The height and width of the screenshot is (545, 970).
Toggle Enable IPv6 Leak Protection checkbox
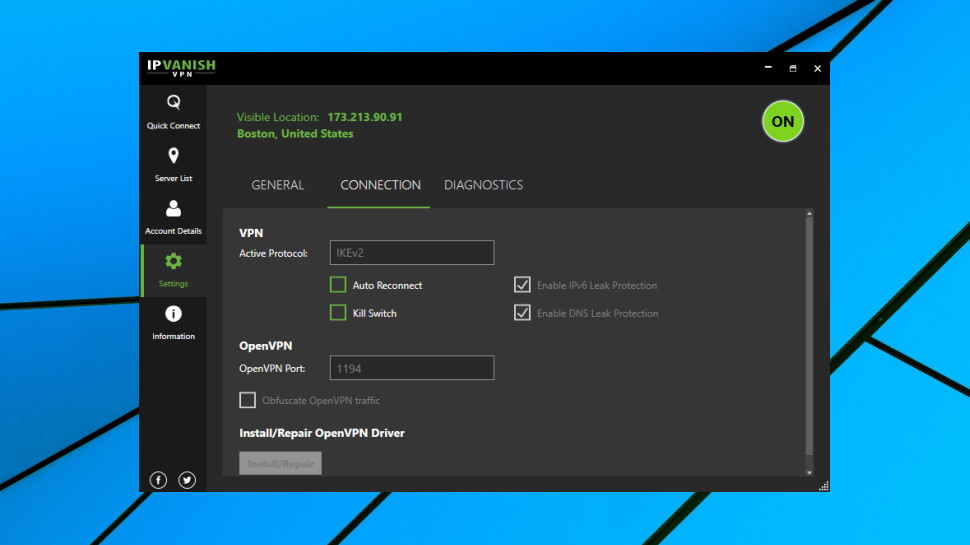coord(522,285)
